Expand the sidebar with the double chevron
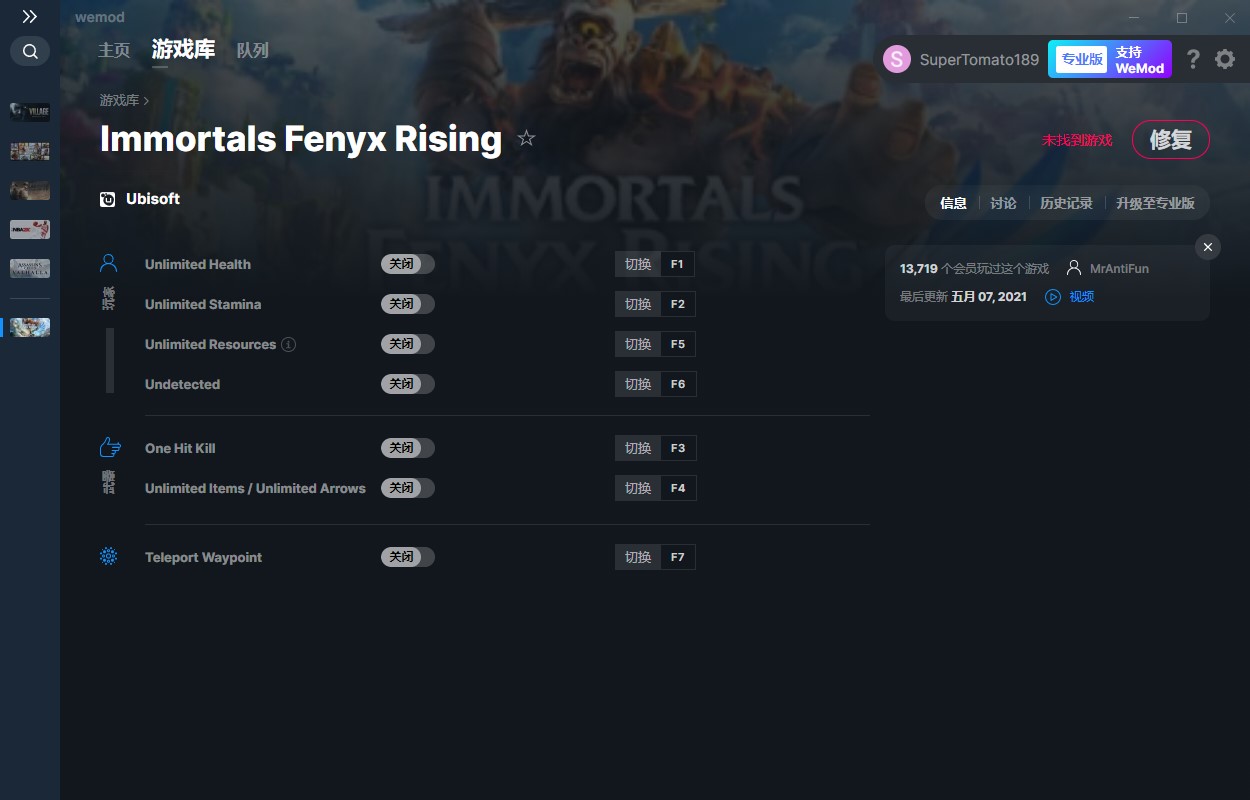The height and width of the screenshot is (800, 1250). [x=30, y=17]
